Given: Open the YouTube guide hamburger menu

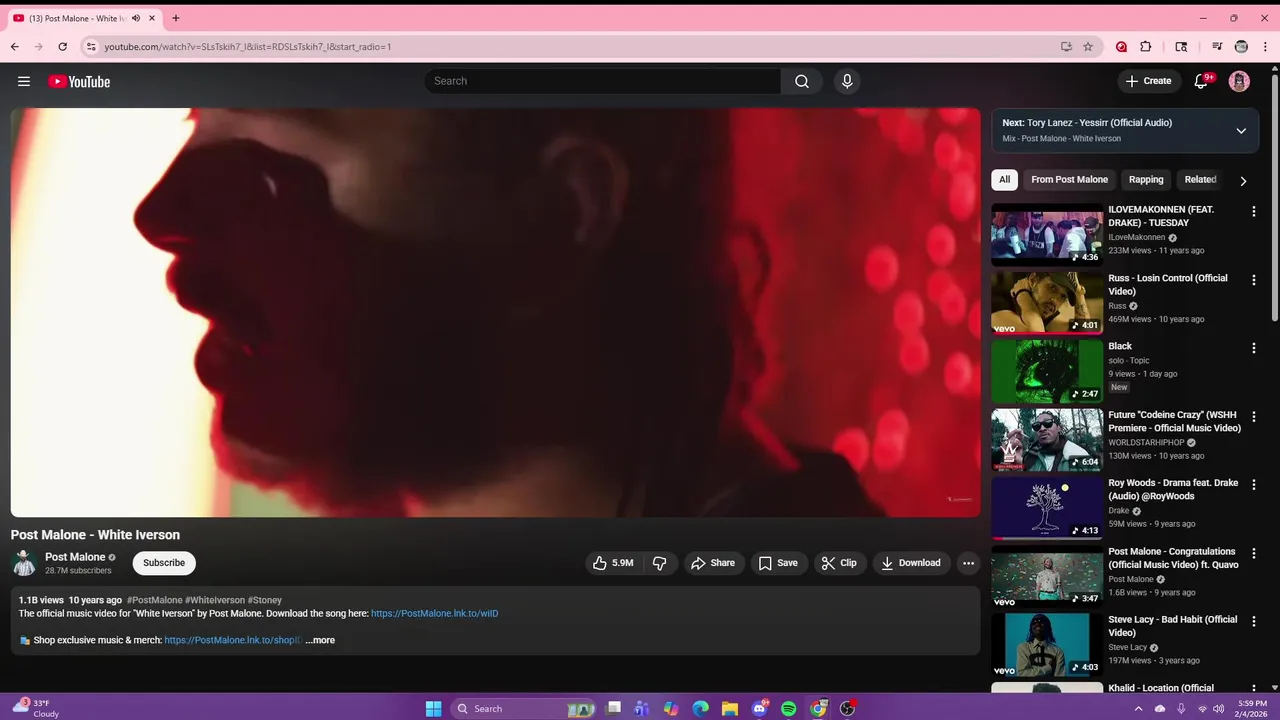Looking at the screenshot, I should (24, 82).
